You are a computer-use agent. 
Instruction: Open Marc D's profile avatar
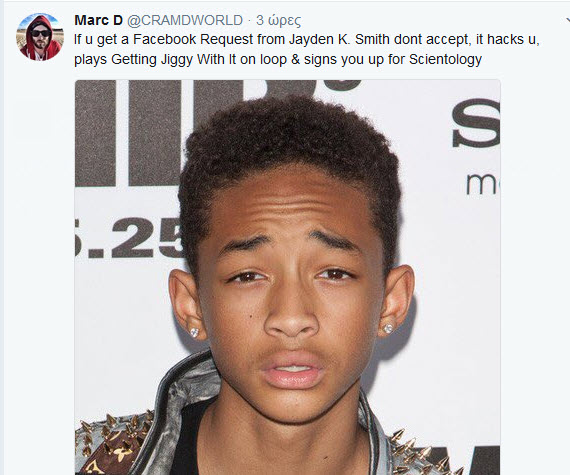[x=40, y=36]
